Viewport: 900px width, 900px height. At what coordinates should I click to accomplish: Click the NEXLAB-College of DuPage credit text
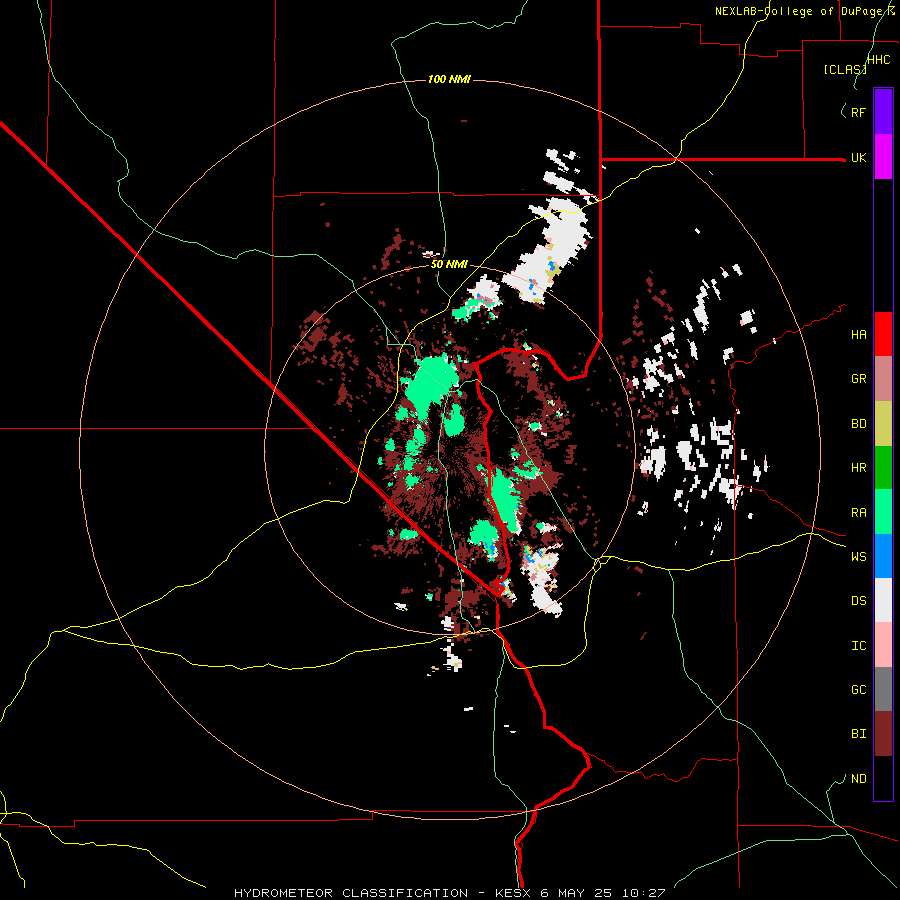point(801,11)
